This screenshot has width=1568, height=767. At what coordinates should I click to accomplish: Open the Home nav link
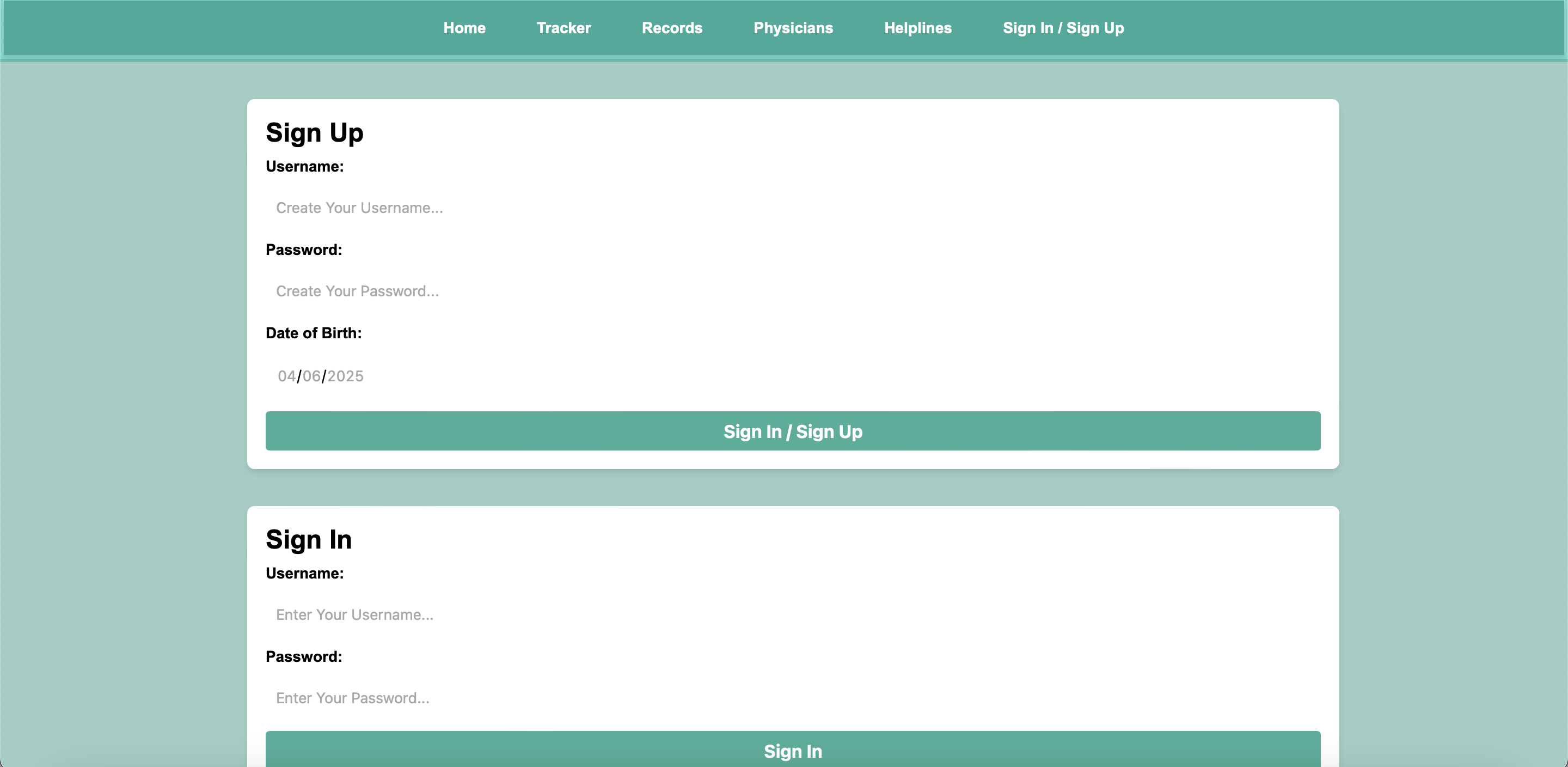tap(464, 28)
